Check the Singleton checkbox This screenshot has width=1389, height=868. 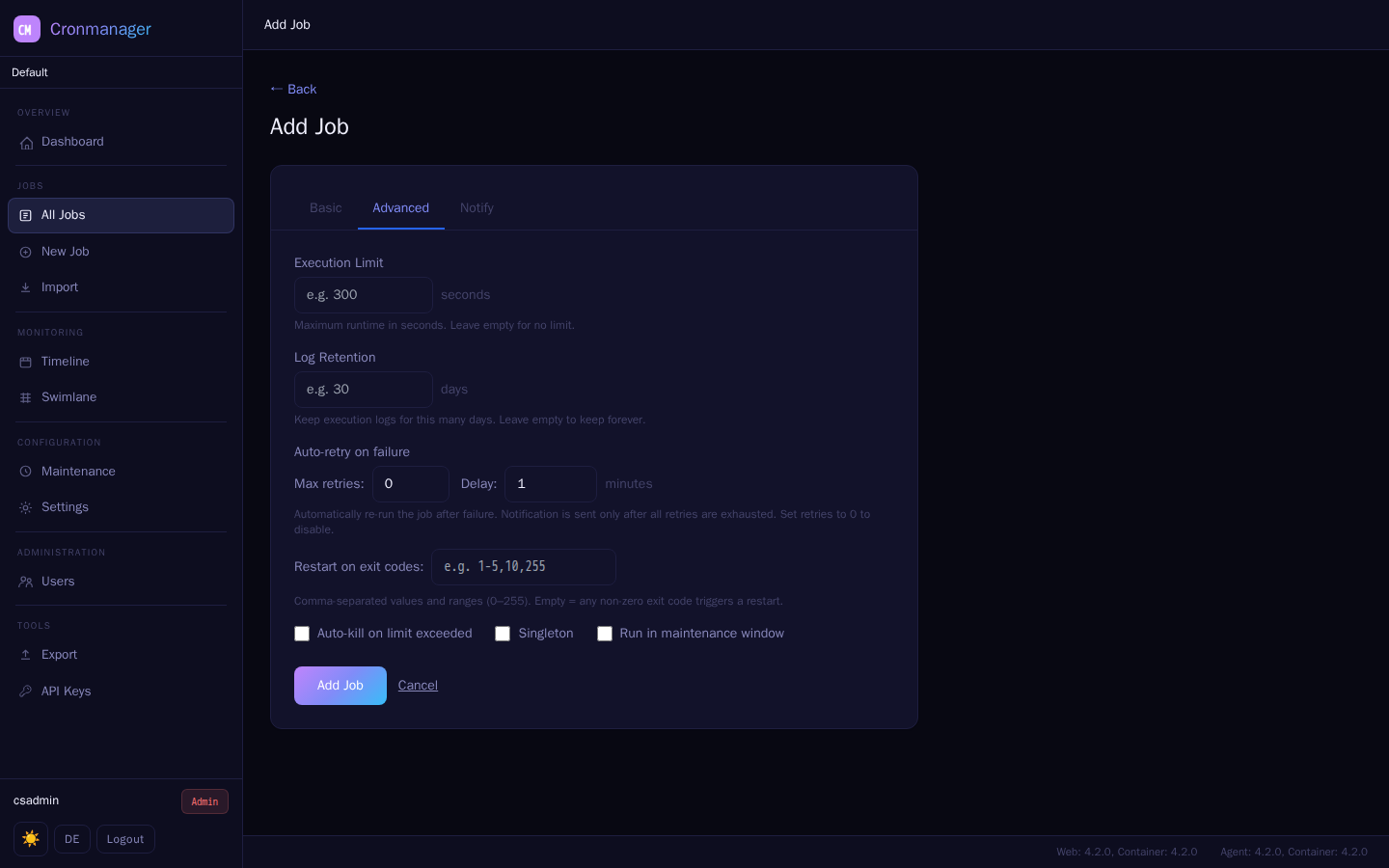(503, 634)
